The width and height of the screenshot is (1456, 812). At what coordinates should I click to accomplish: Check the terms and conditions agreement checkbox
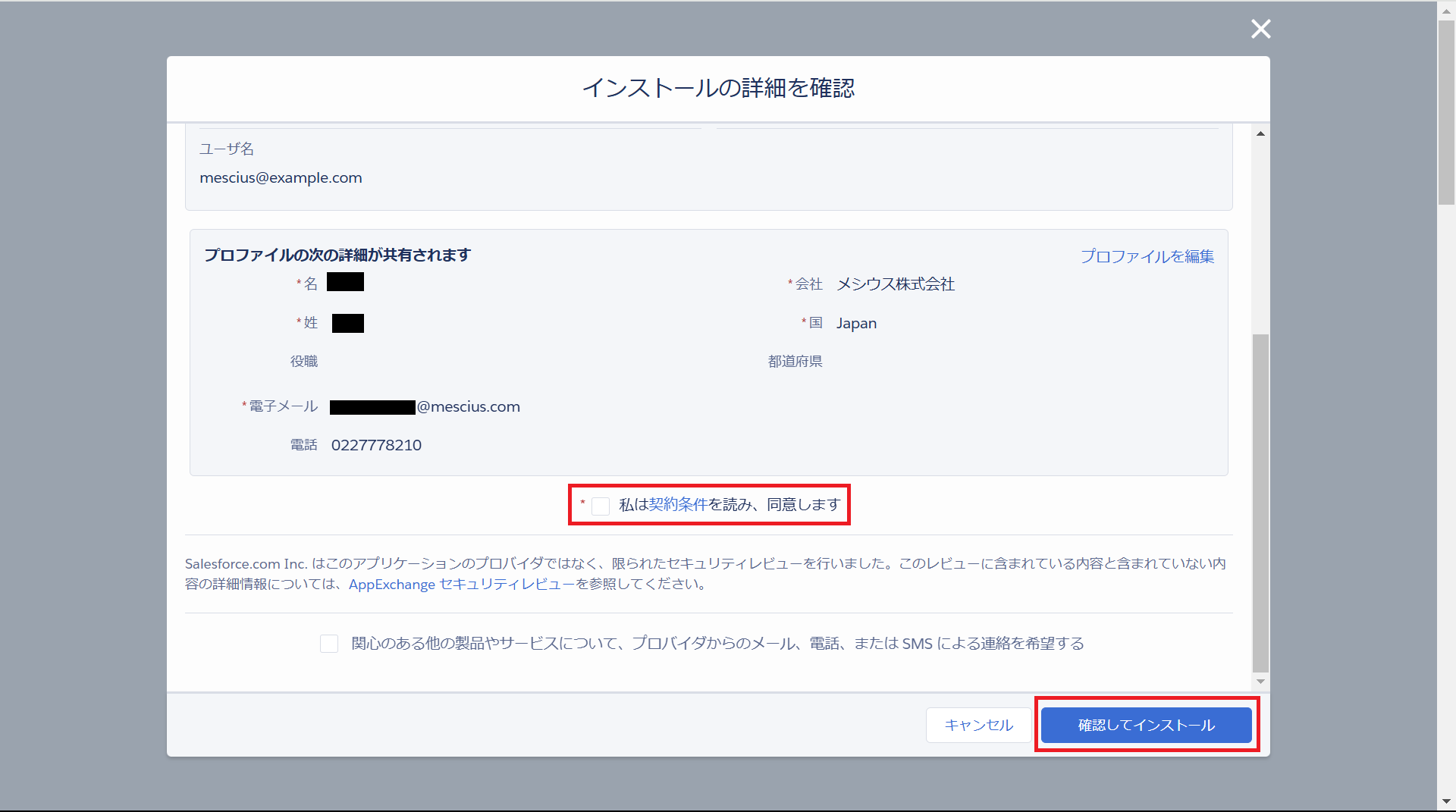601,506
